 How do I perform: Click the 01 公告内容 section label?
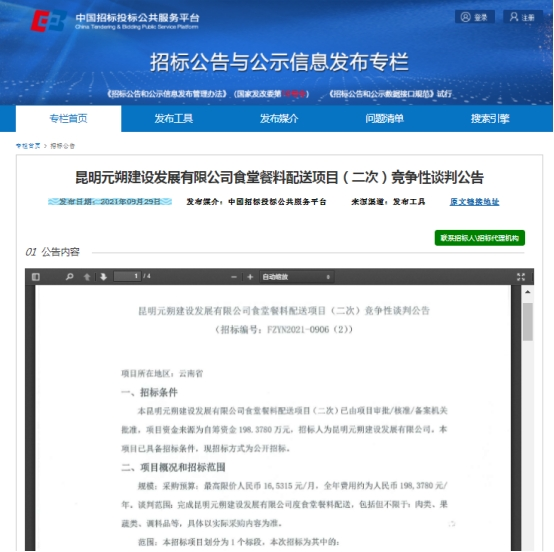point(52,252)
